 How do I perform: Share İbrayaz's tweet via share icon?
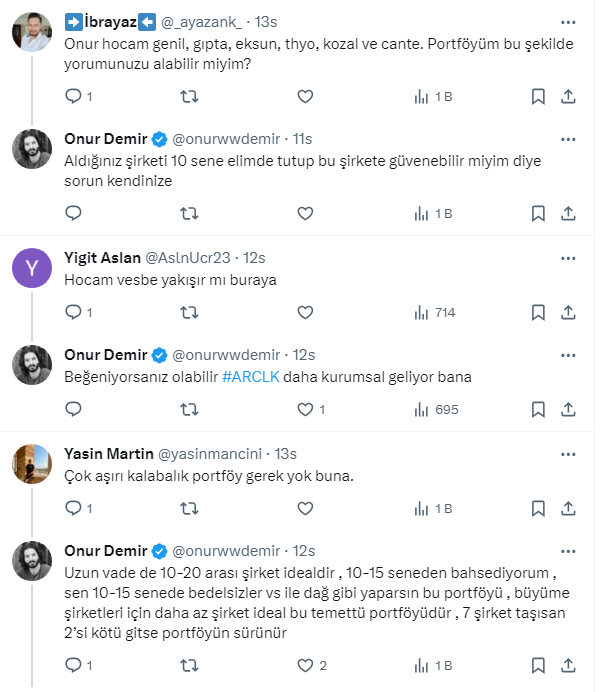[568, 97]
